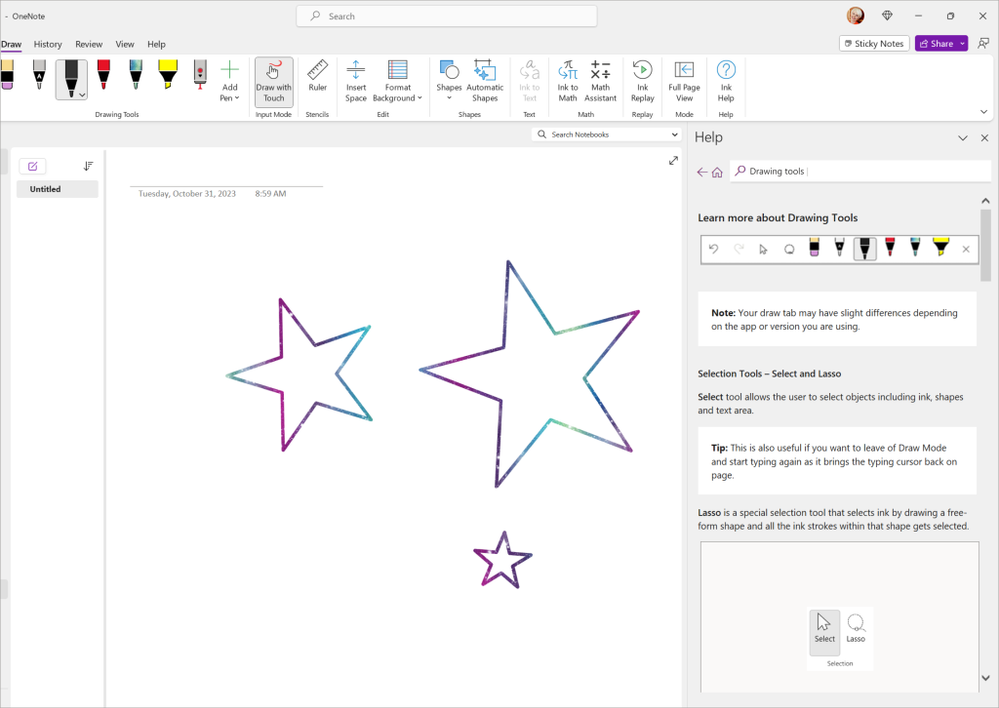The image size is (999, 708).
Task: Open the View tab
Action: click(x=125, y=44)
